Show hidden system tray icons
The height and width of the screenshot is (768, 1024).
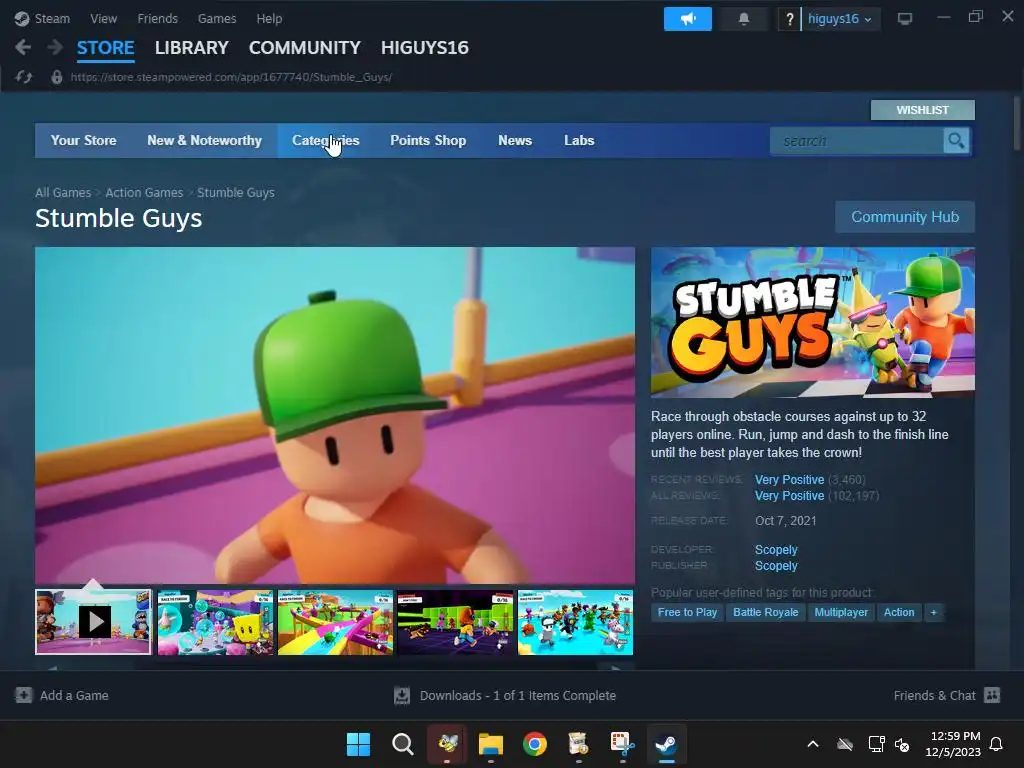click(x=813, y=744)
